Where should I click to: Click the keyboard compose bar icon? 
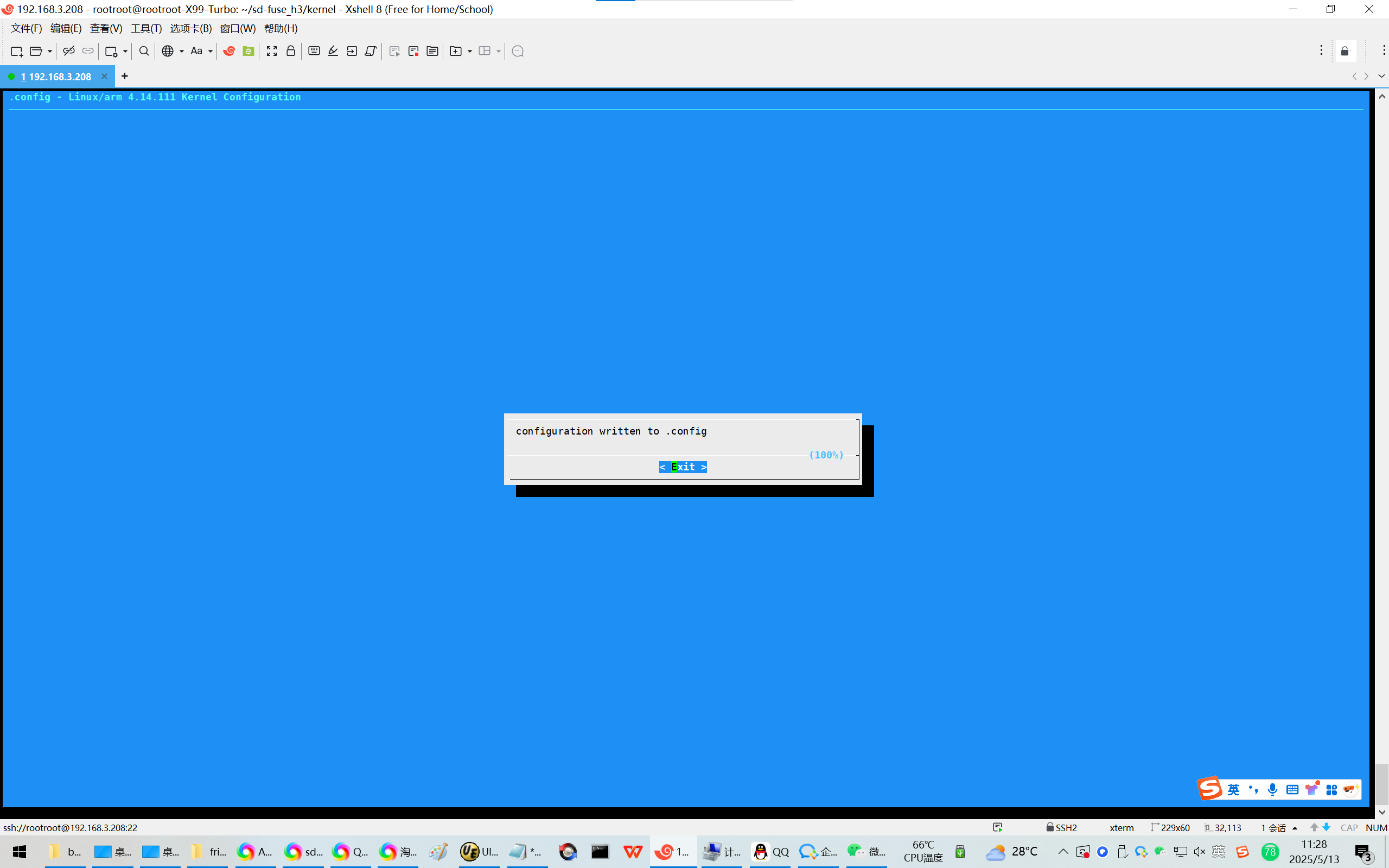(314, 51)
